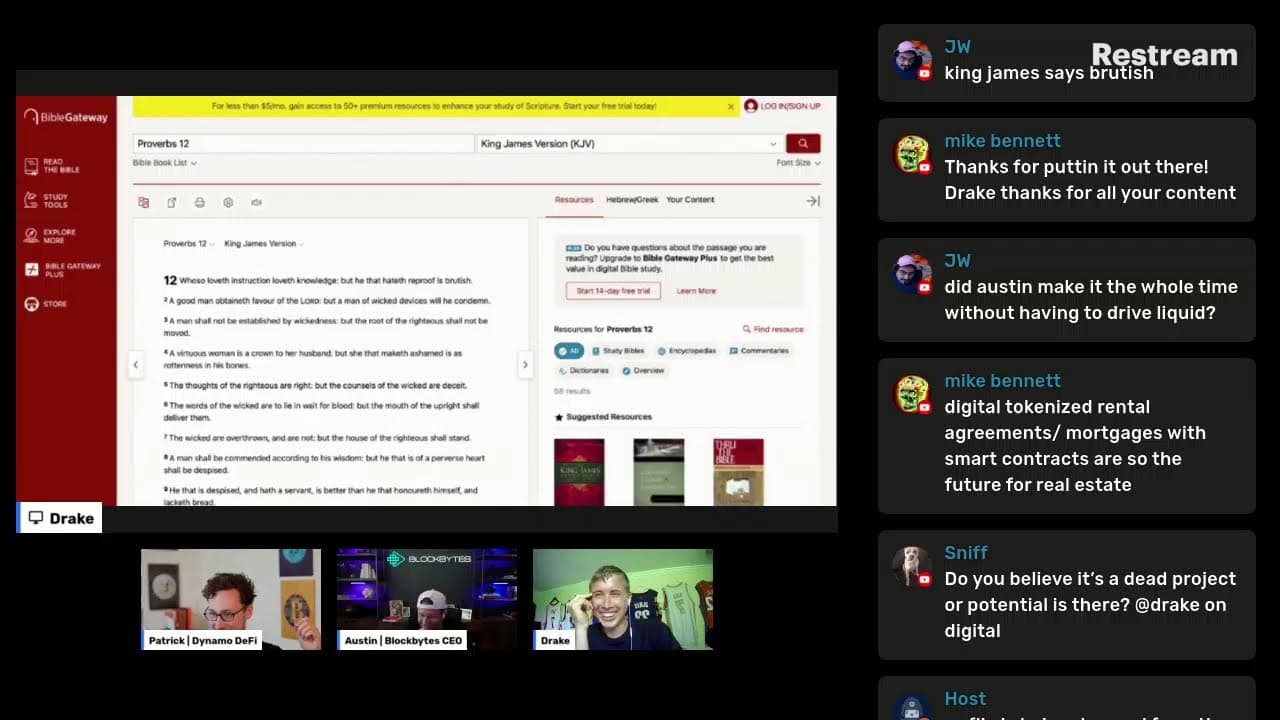
Task: Open the Font Size dropdown
Action: coord(798,163)
